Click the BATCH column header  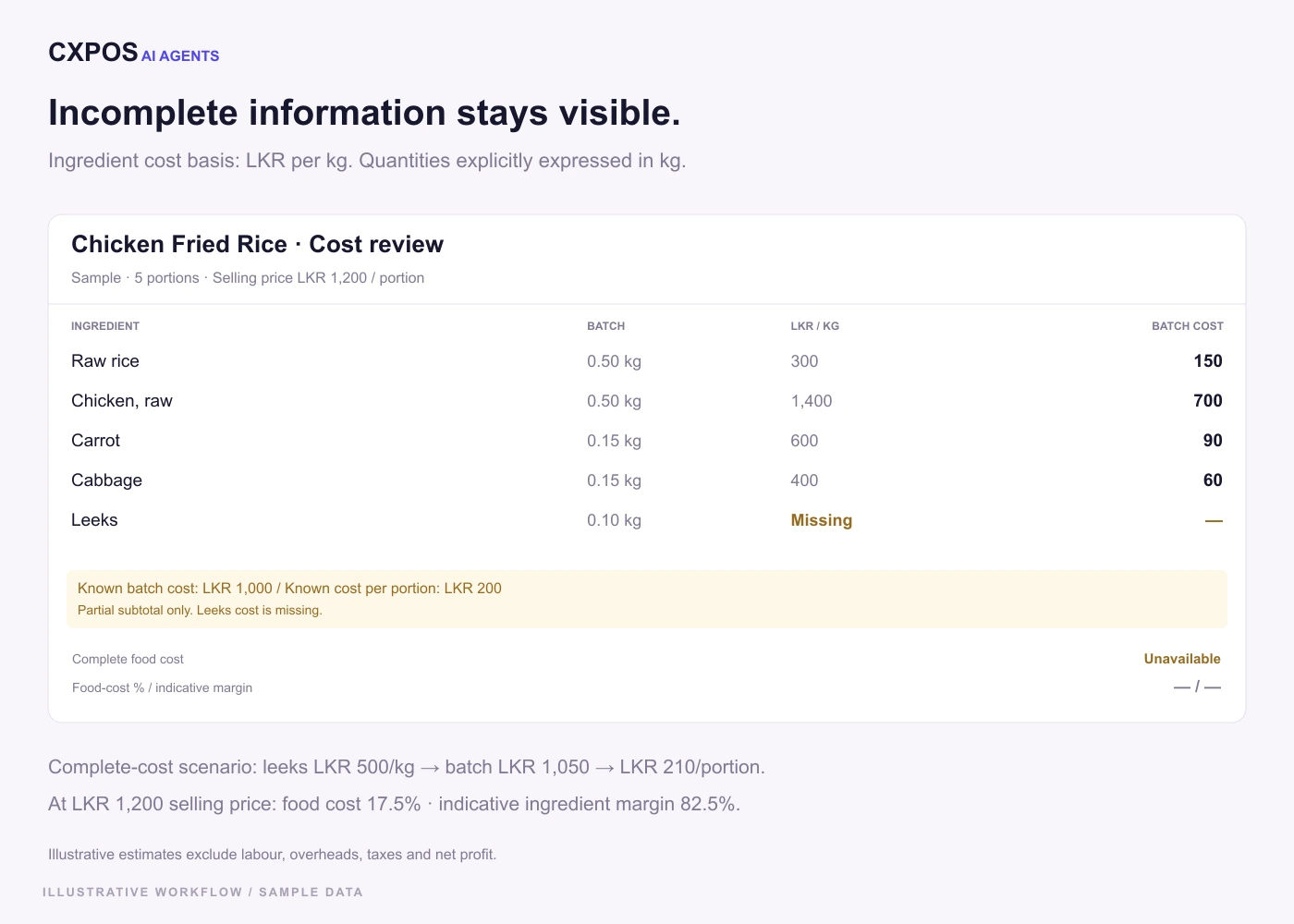[x=606, y=326]
